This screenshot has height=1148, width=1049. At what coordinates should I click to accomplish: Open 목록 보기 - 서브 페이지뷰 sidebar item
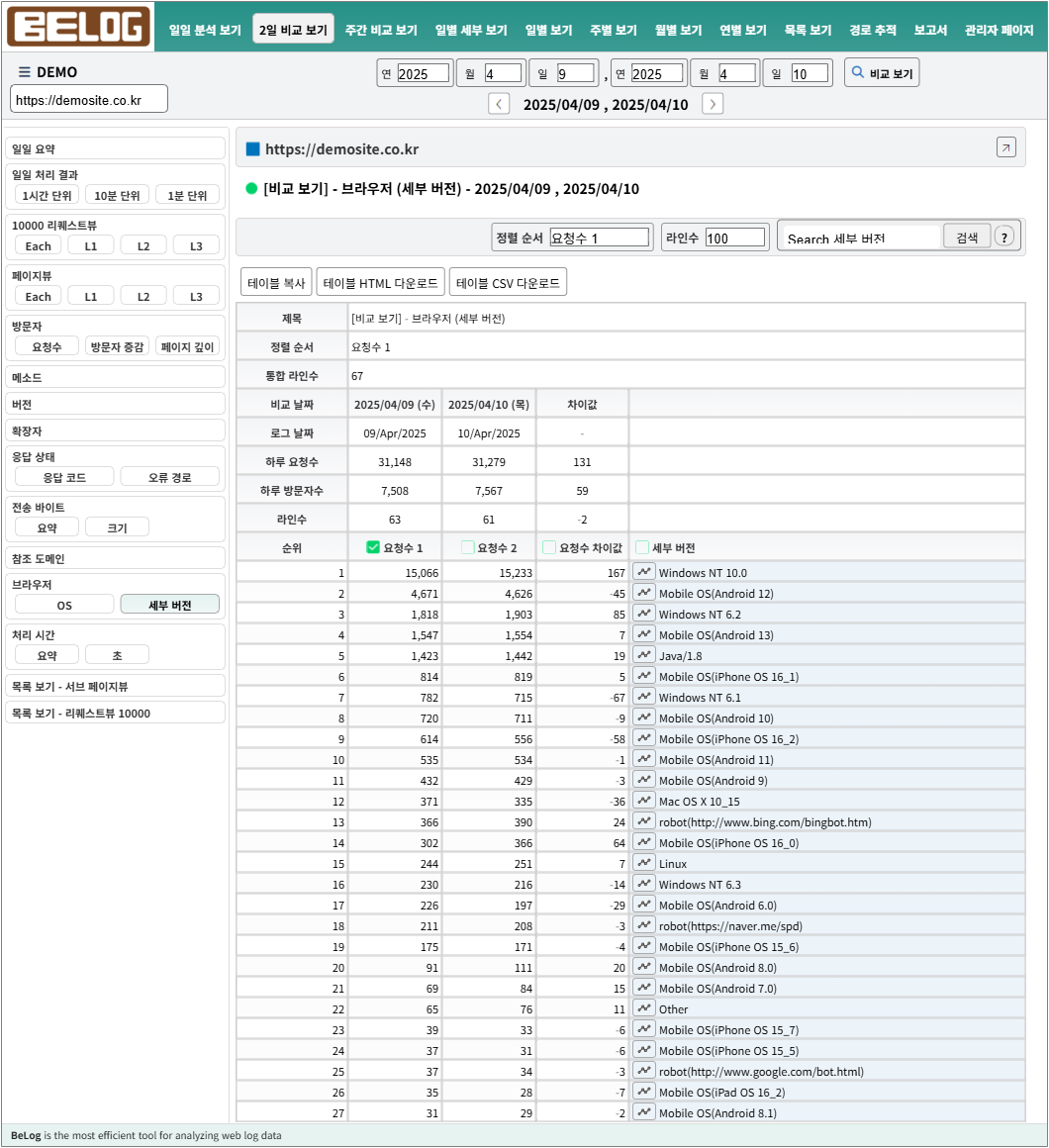(x=115, y=686)
